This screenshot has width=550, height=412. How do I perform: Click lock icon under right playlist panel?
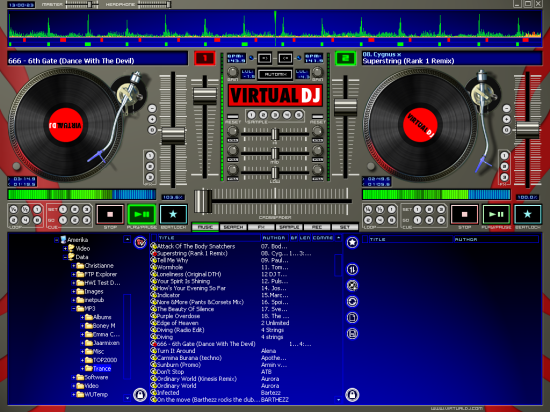tap(352, 395)
